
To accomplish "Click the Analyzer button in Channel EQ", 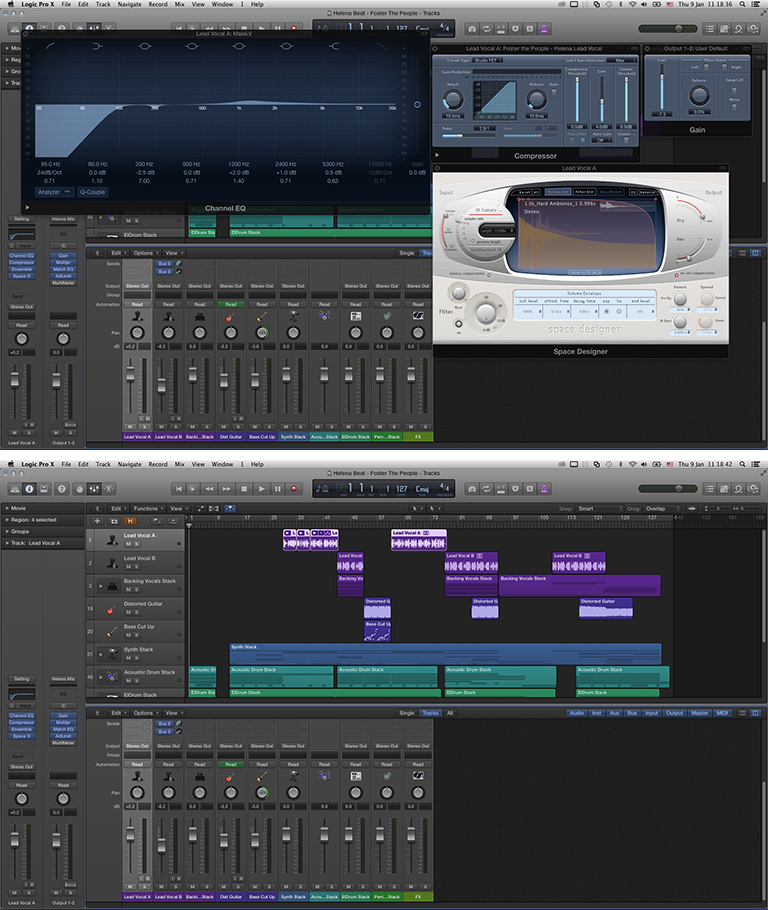I will pyautogui.click(x=54, y=192).
